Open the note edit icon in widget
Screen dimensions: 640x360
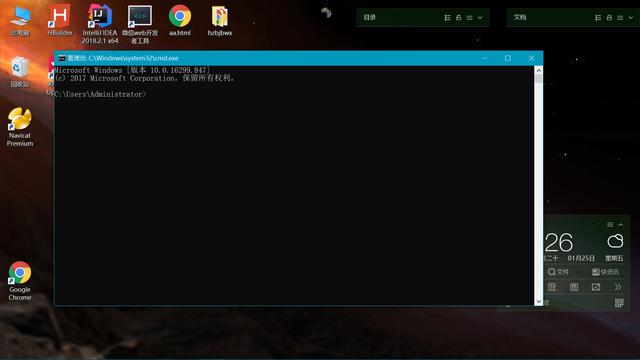[x=552, y=287]
